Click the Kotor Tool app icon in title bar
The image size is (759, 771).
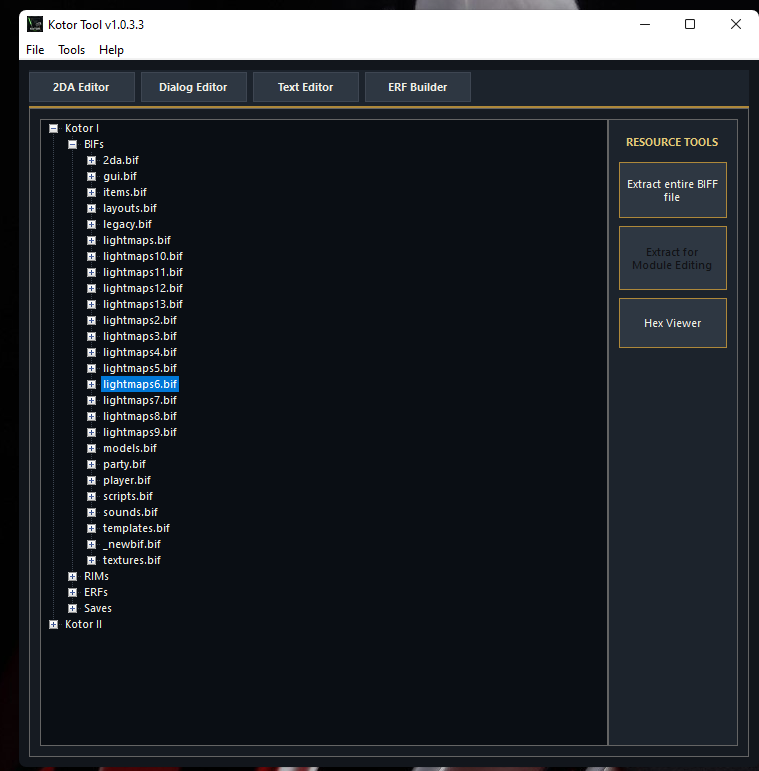coord(35,24)
